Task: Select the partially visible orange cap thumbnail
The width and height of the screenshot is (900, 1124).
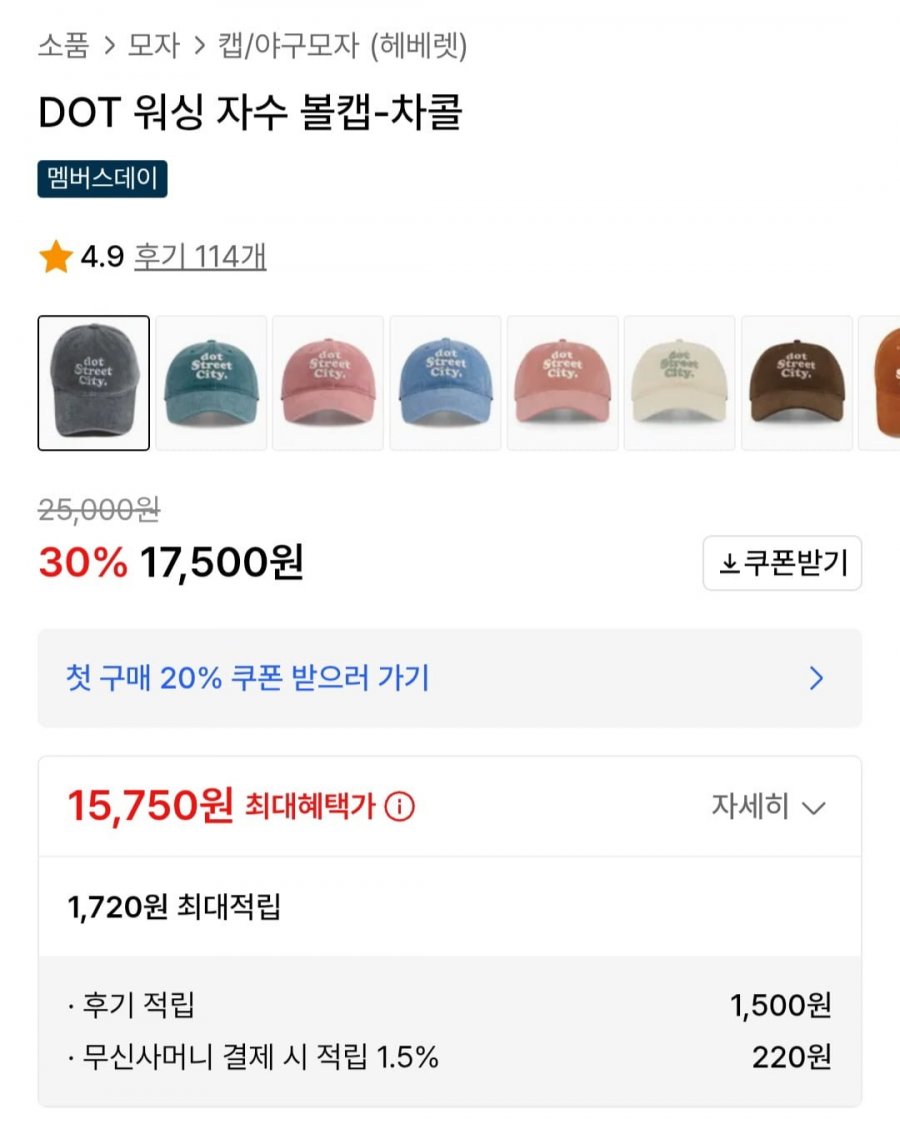Action: pos(882,383)
